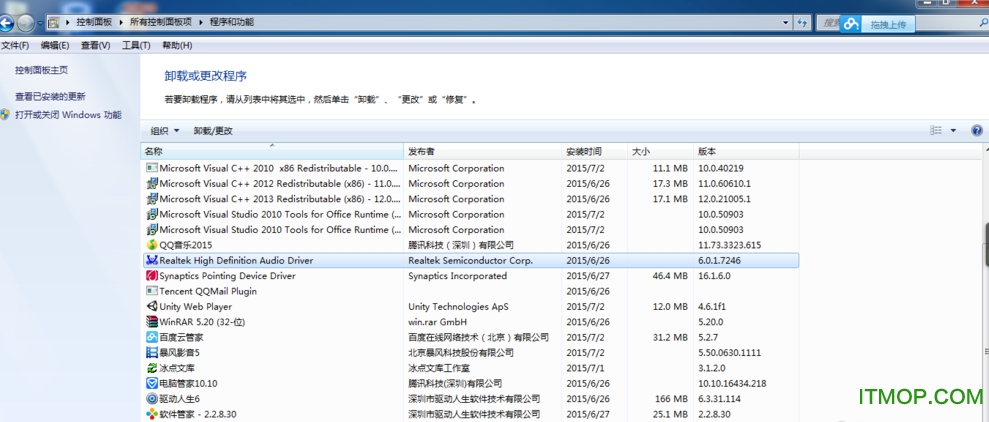
Task: Expand the recent pages arrow by navigation buttons
Action: click(x=40, y=24)
